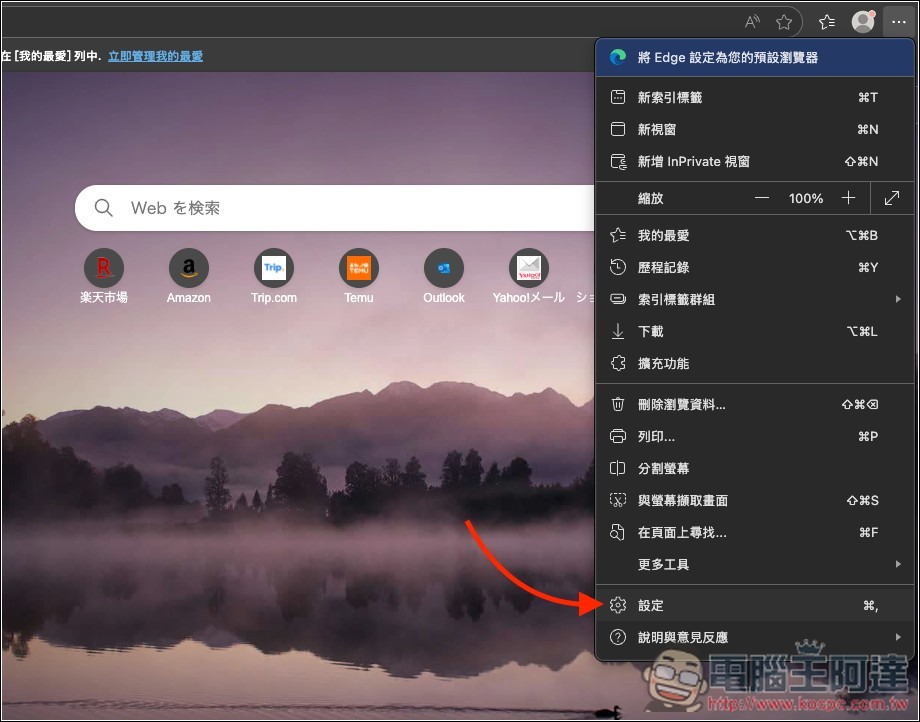Click the three-dot Settings and more button
This screenshot has height=722, width=920.
click(898, 22)
